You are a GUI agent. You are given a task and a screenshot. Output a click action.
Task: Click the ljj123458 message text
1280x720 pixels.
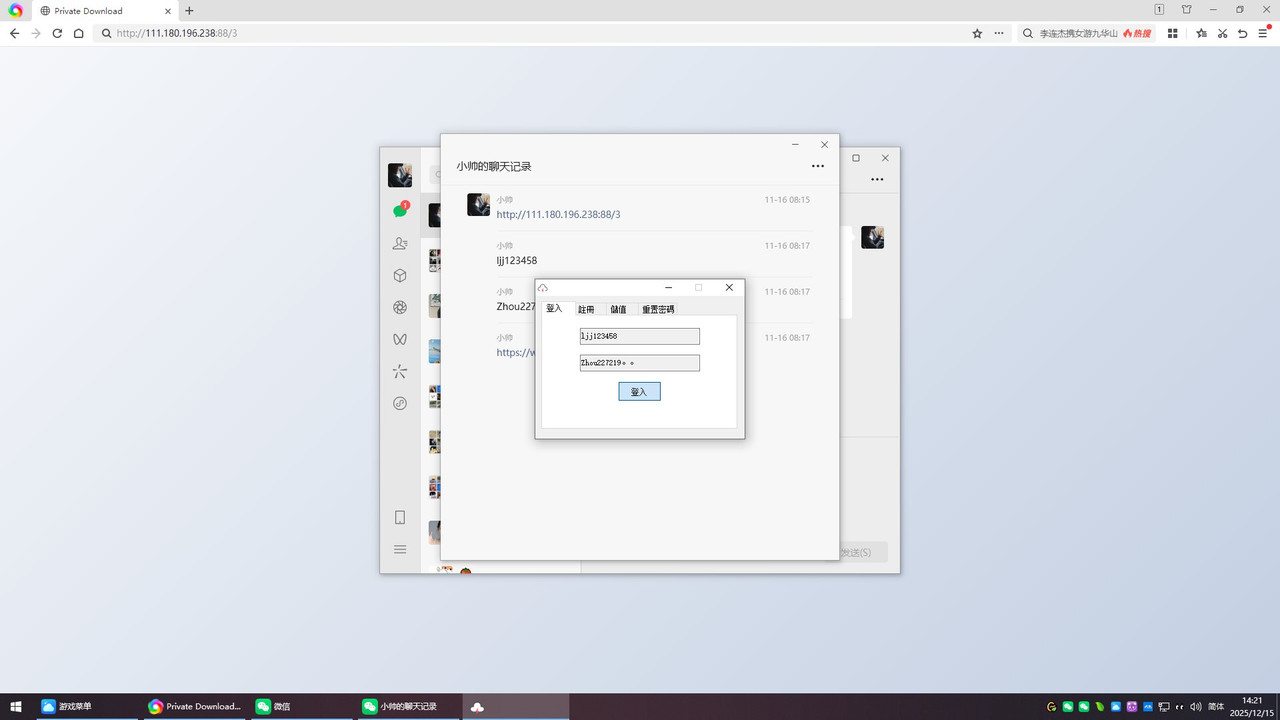point(517,261)
